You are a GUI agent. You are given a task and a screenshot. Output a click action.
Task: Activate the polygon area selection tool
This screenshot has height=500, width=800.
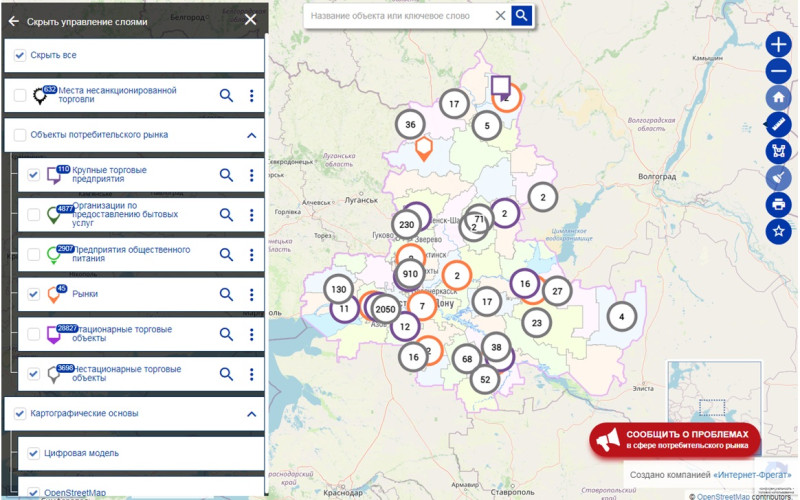pyautogui.click(x=779, y=151)
